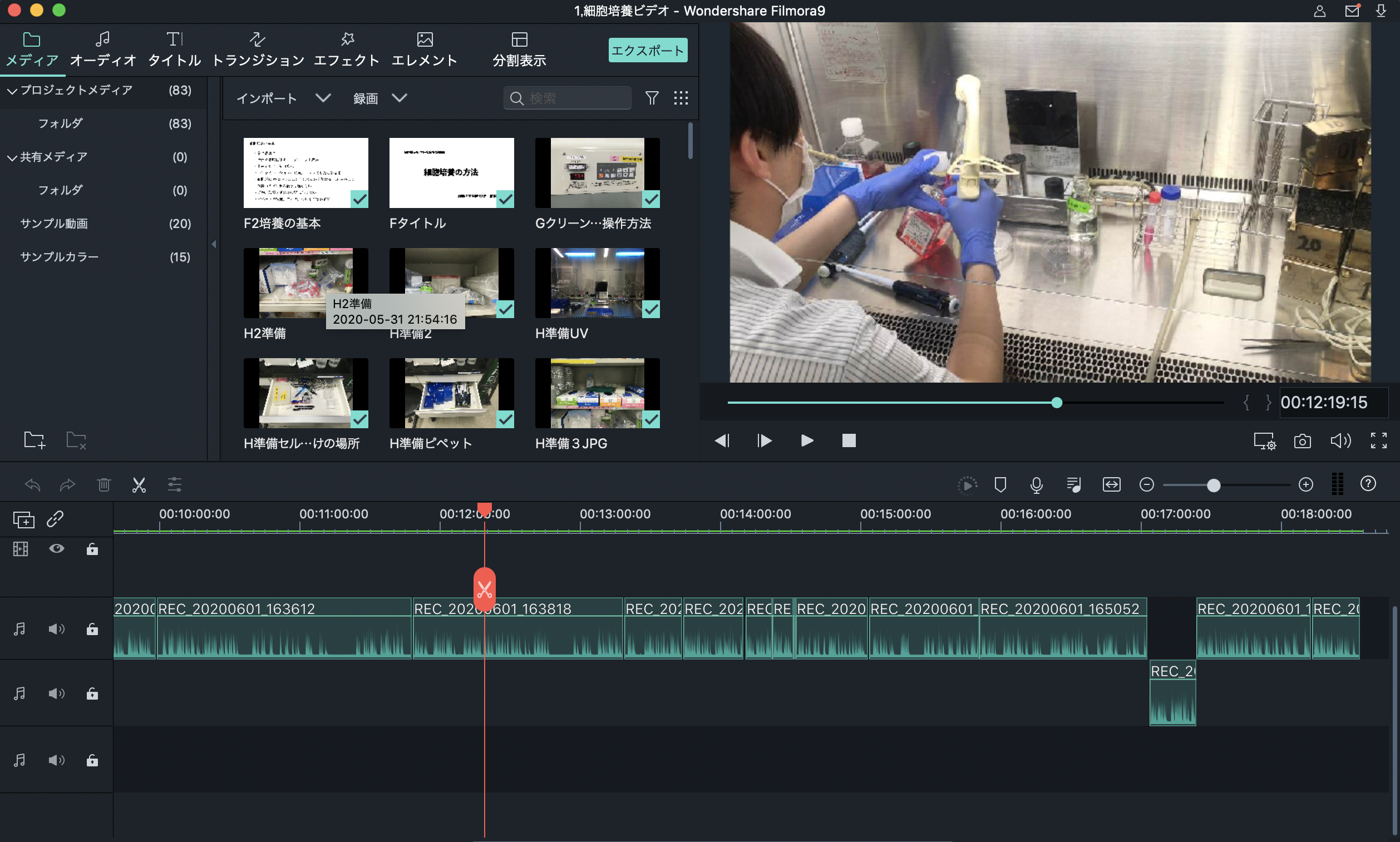Image resolution: width=1400 pixels, height=842 pixels.
Task: Move the preview progress slider handle
Action: click(x=1057, y=403)
